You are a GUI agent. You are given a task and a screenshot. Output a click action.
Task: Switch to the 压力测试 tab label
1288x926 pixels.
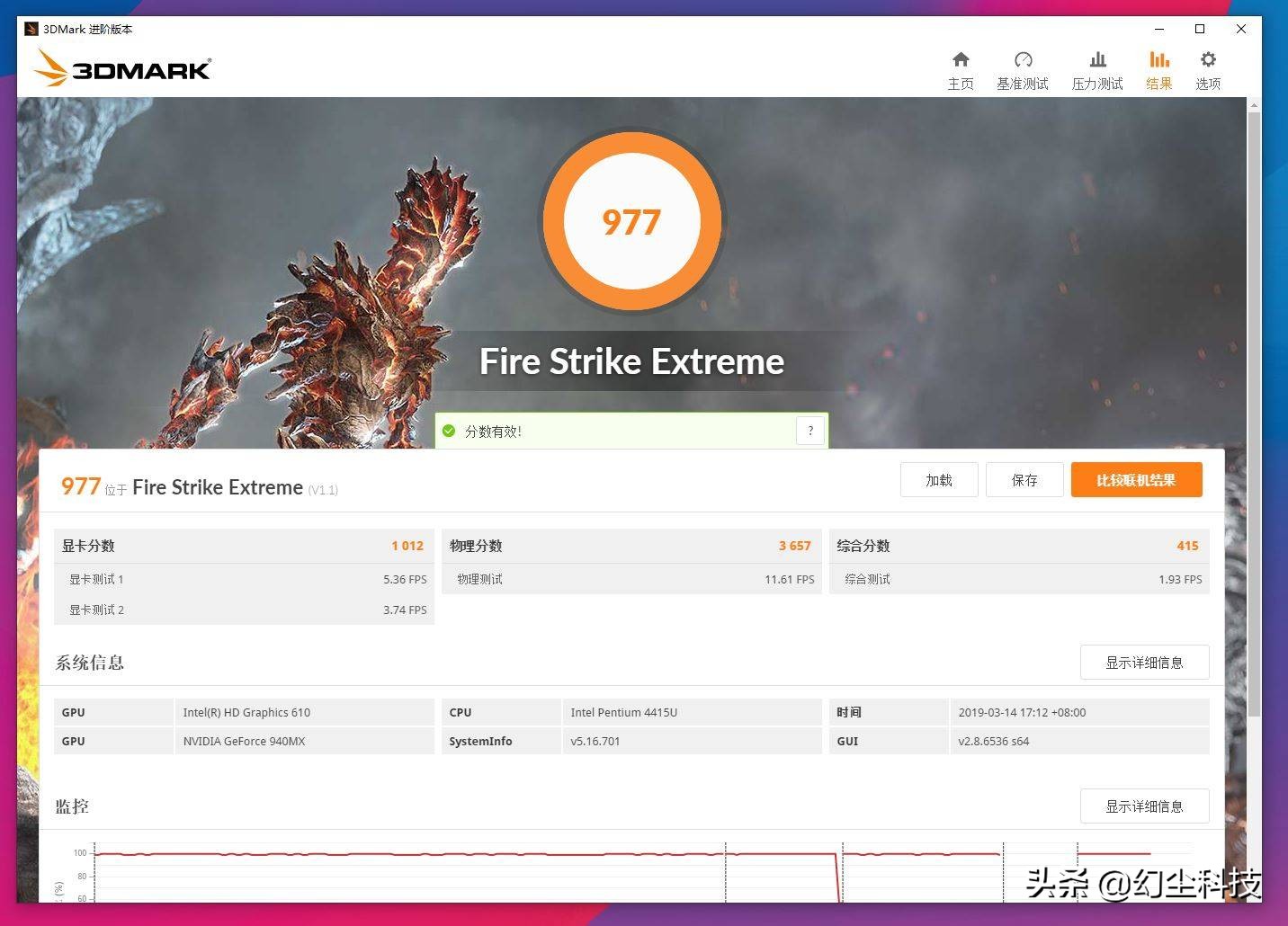tap(1097, 84)
